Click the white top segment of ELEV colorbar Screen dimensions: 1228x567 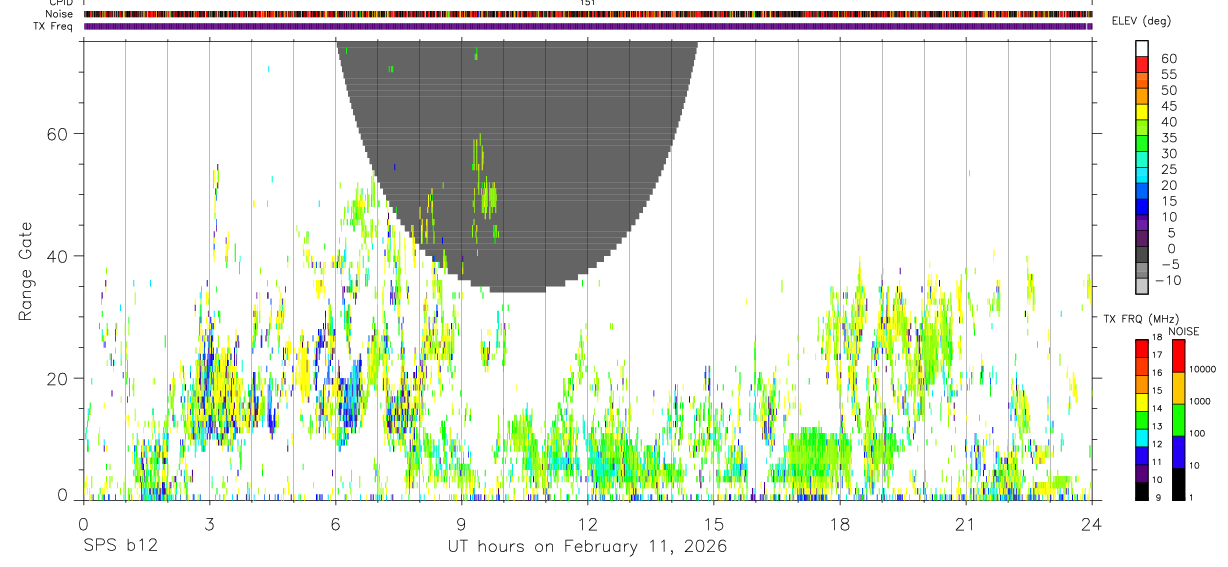point(1142,48)
